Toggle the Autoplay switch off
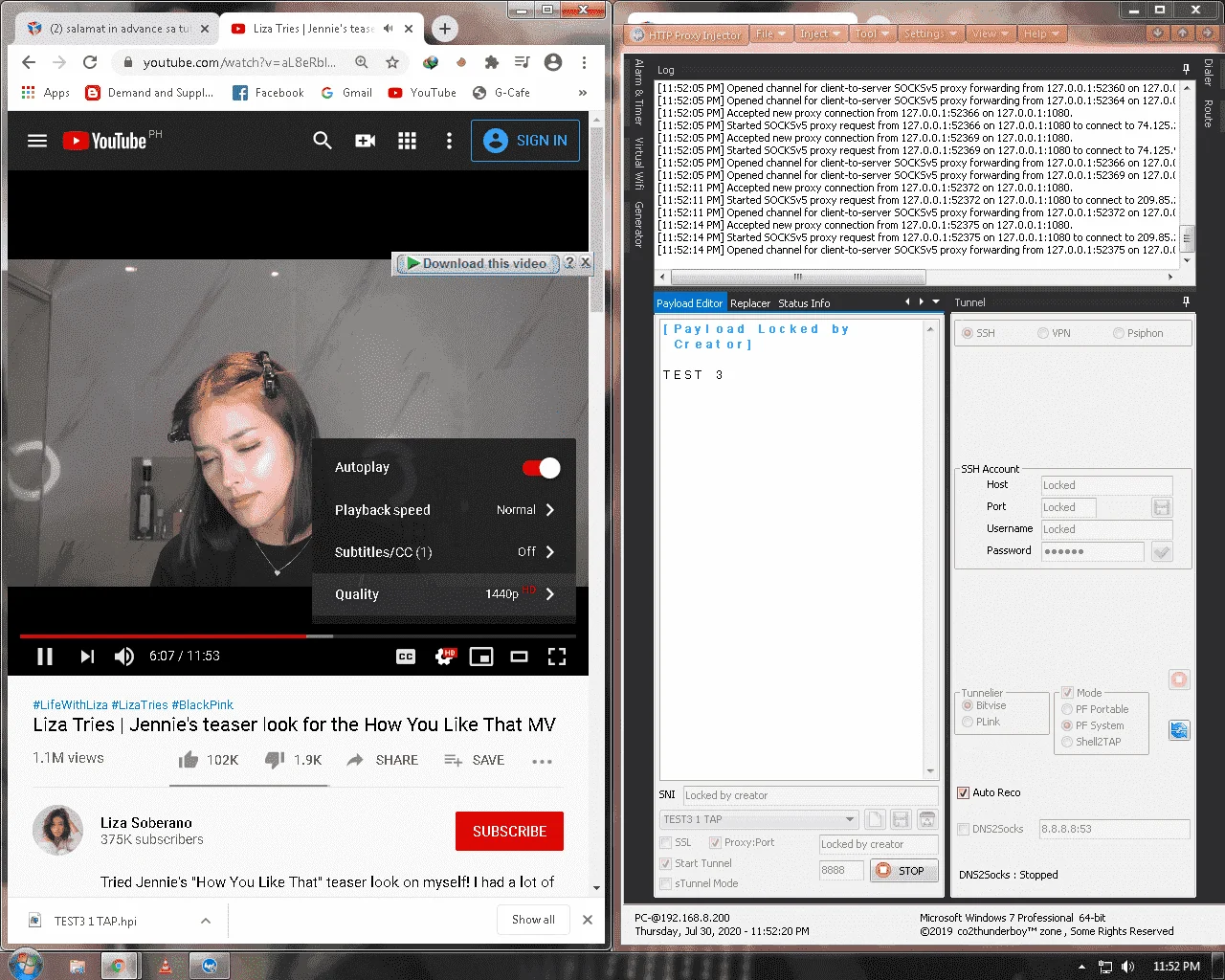1225x980 pixels. point(542,467)
